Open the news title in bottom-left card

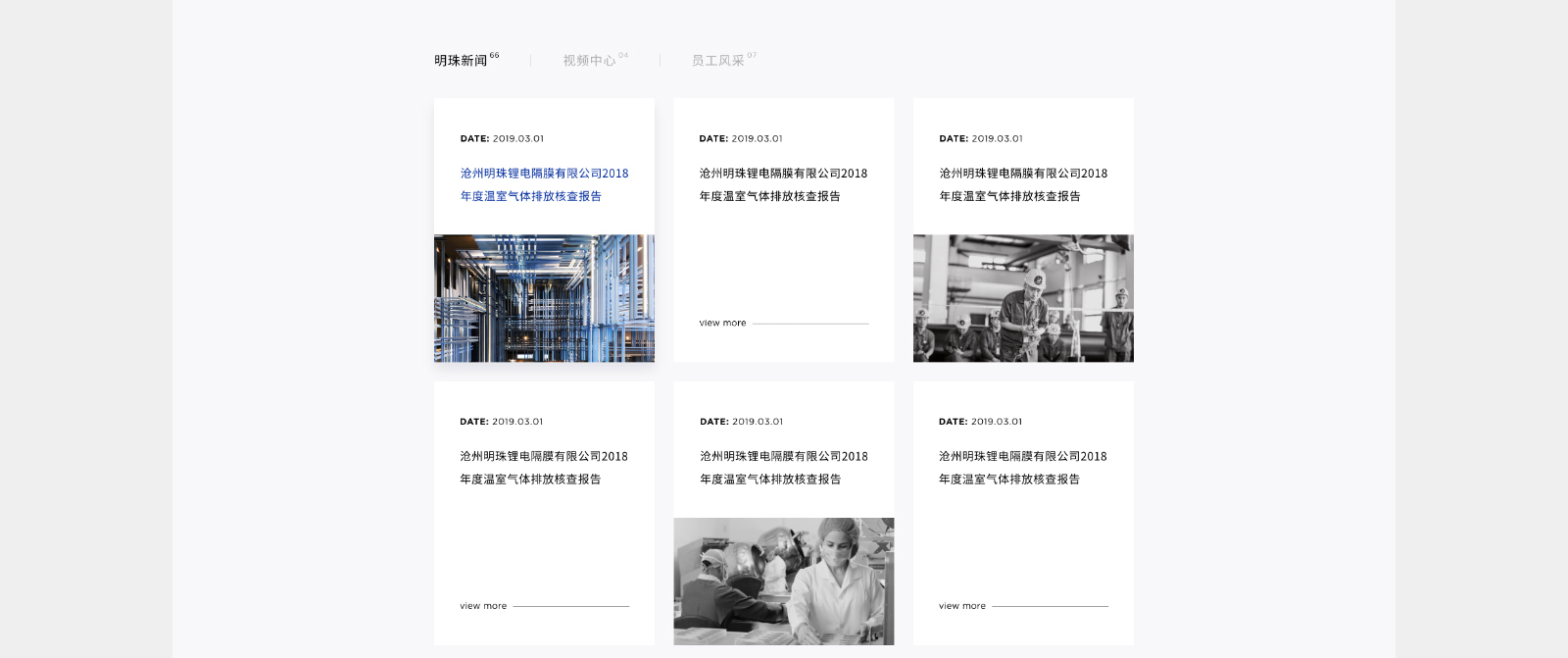pyautogui.click(x=544, y=468)
